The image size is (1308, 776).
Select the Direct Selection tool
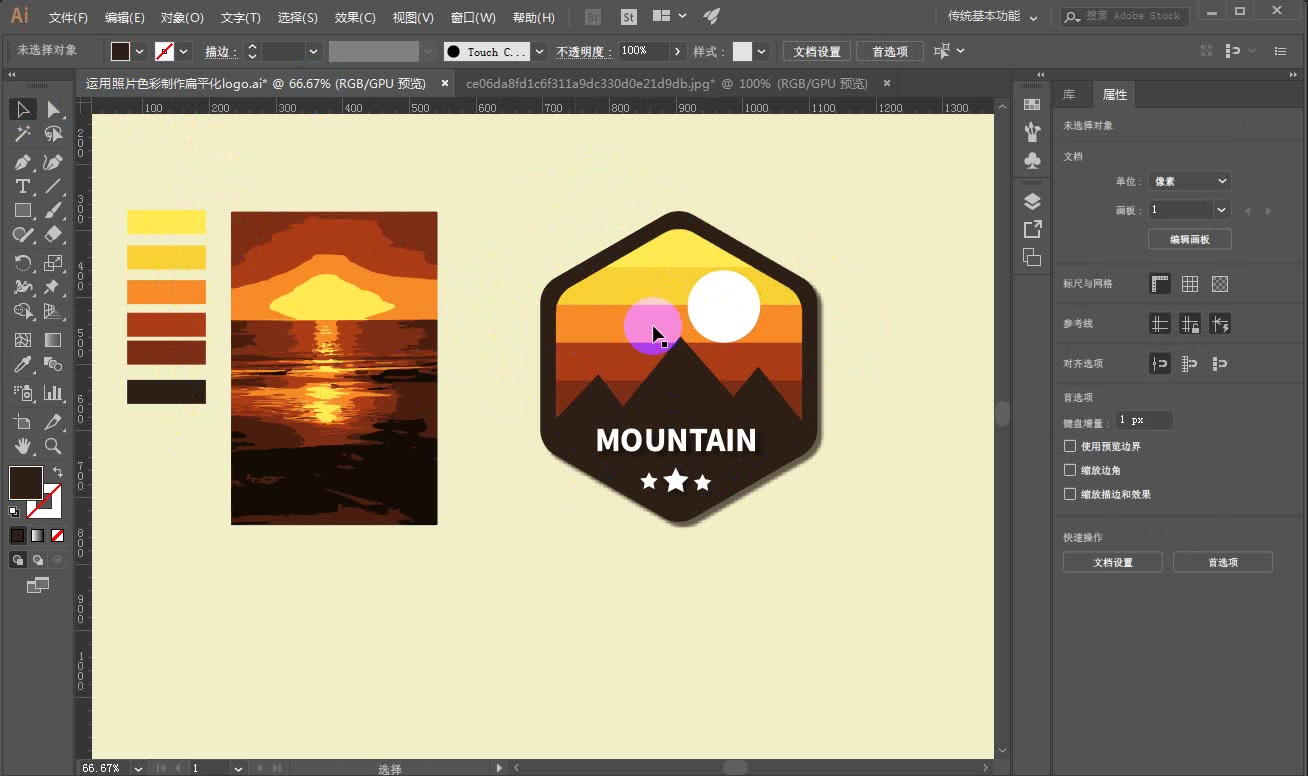tap(53, 109)
